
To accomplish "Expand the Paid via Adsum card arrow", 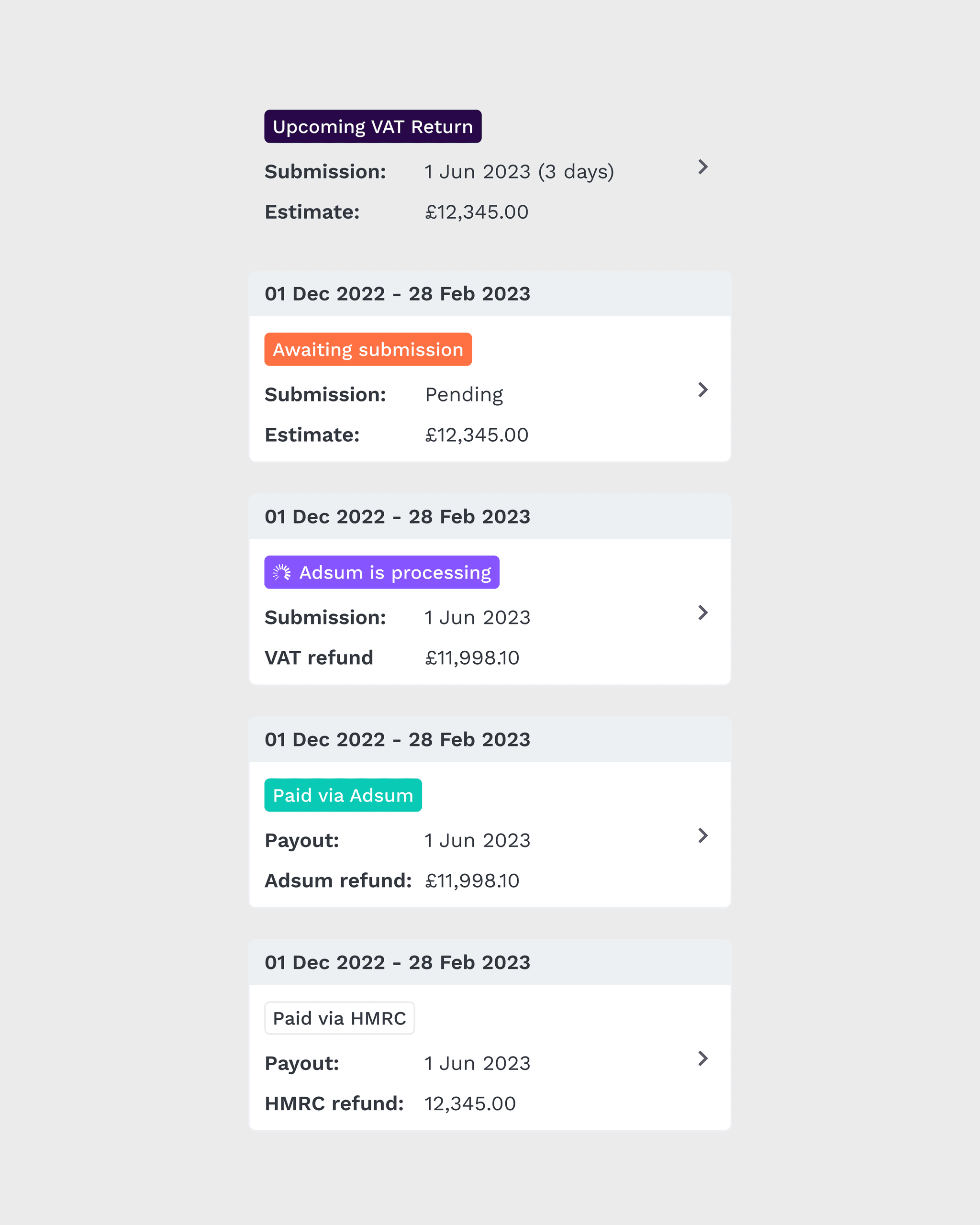I will 703,835.
